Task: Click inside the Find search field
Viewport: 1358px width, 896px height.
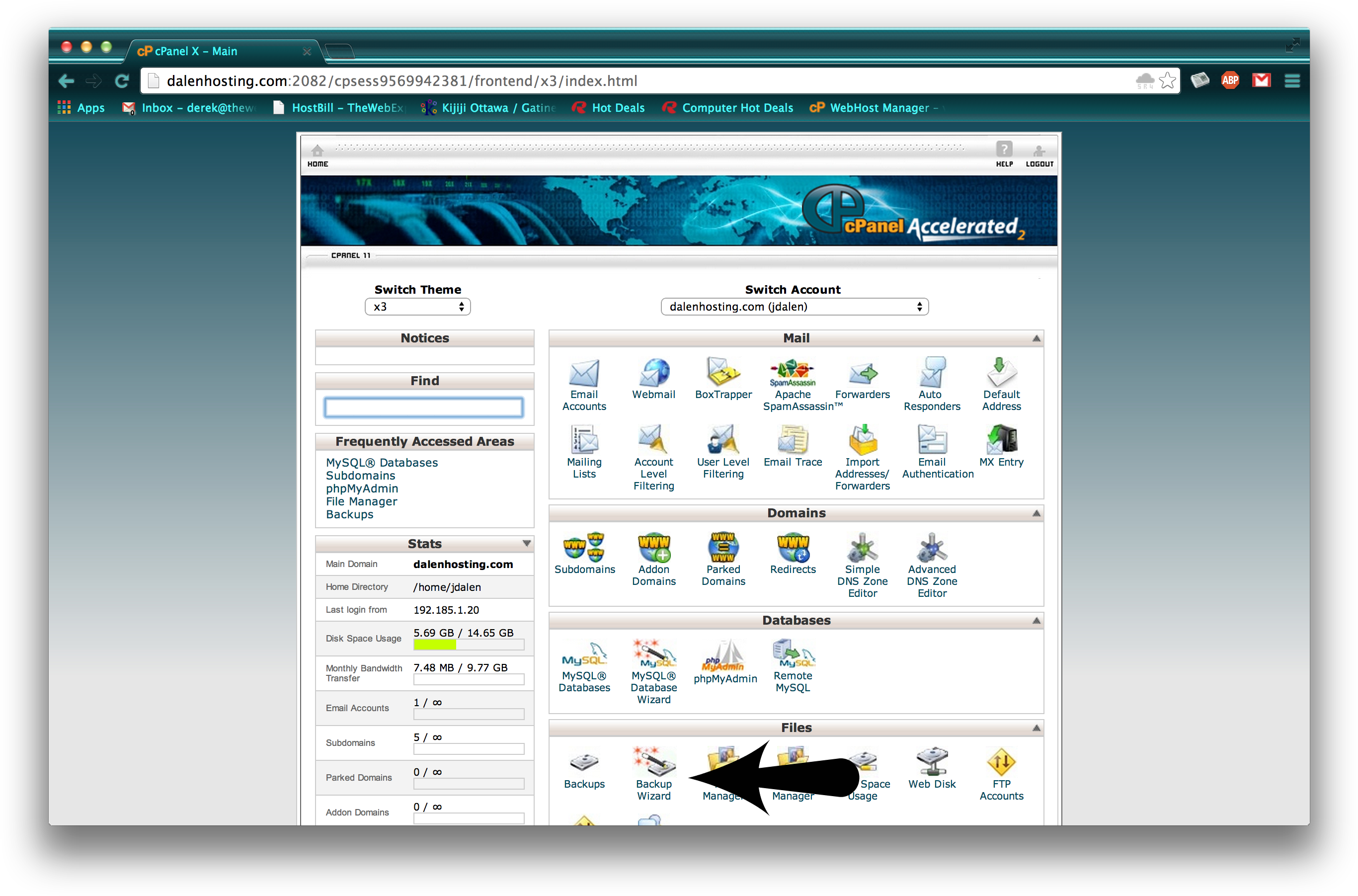Action: pyautogui.click(x=423, y=407)
